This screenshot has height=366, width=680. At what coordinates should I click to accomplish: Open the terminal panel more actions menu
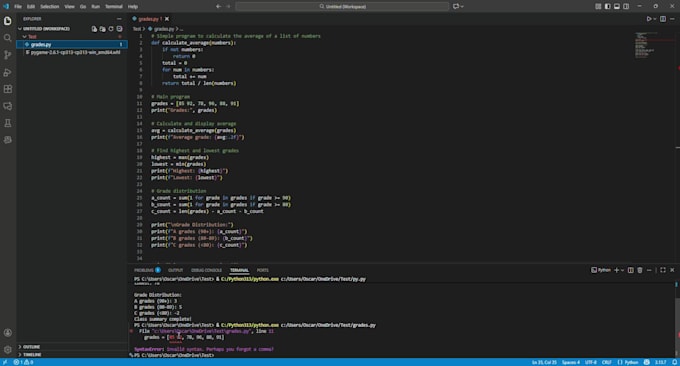point(649,270)
